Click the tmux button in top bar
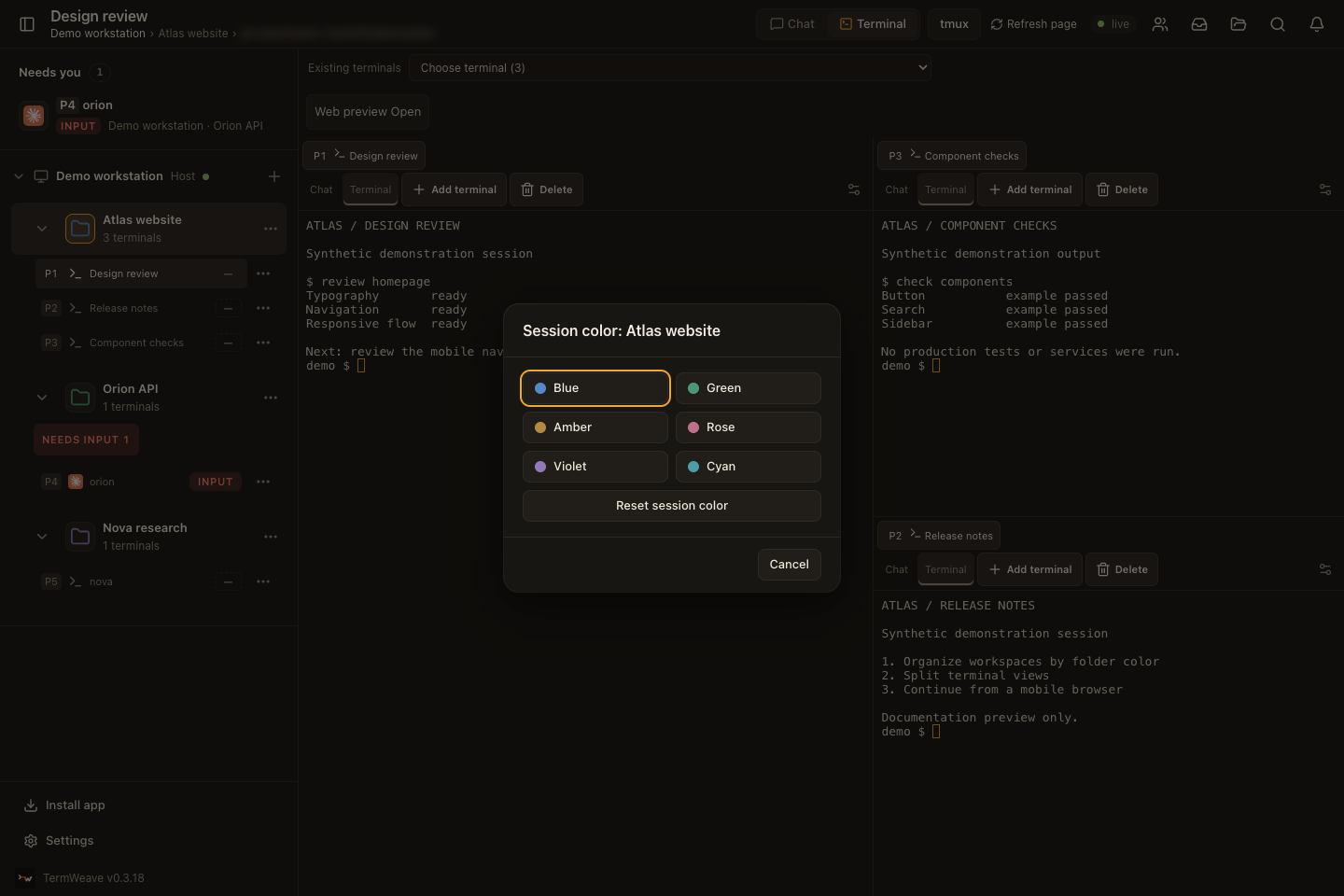Screen dimensions: 1344x896 (954, 24)
